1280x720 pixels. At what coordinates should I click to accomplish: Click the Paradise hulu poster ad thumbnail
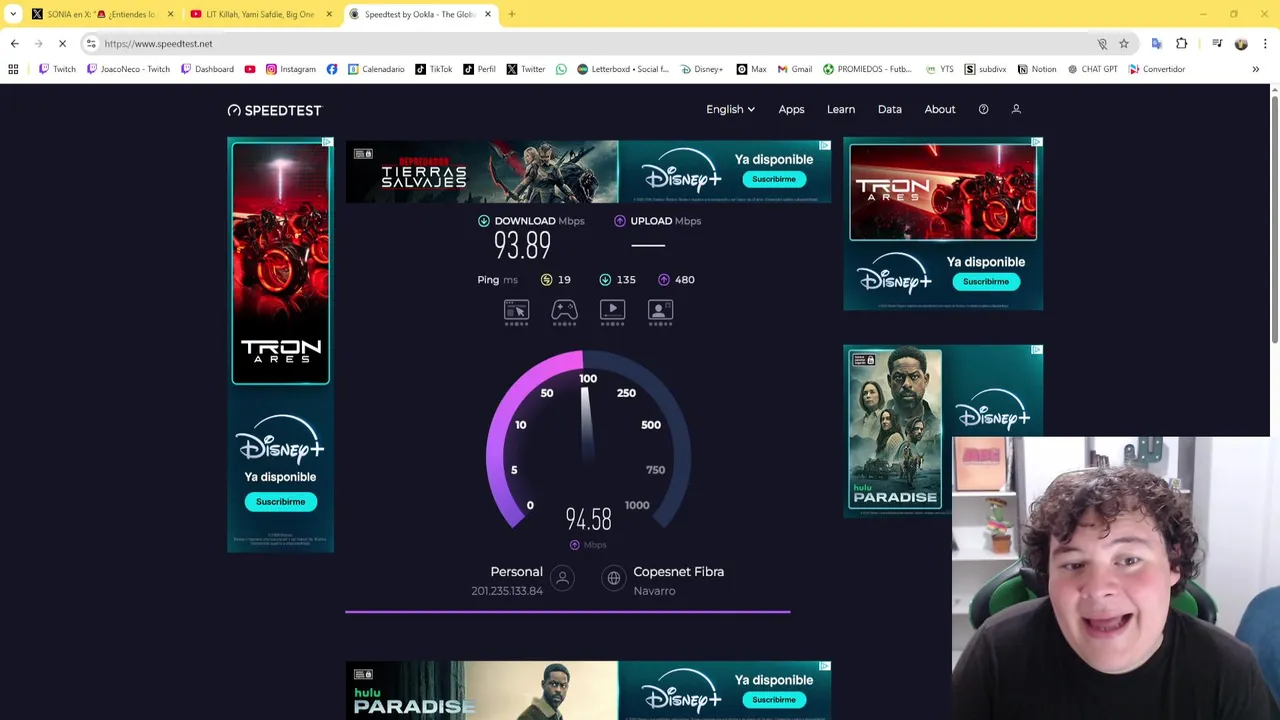[895, 429]
